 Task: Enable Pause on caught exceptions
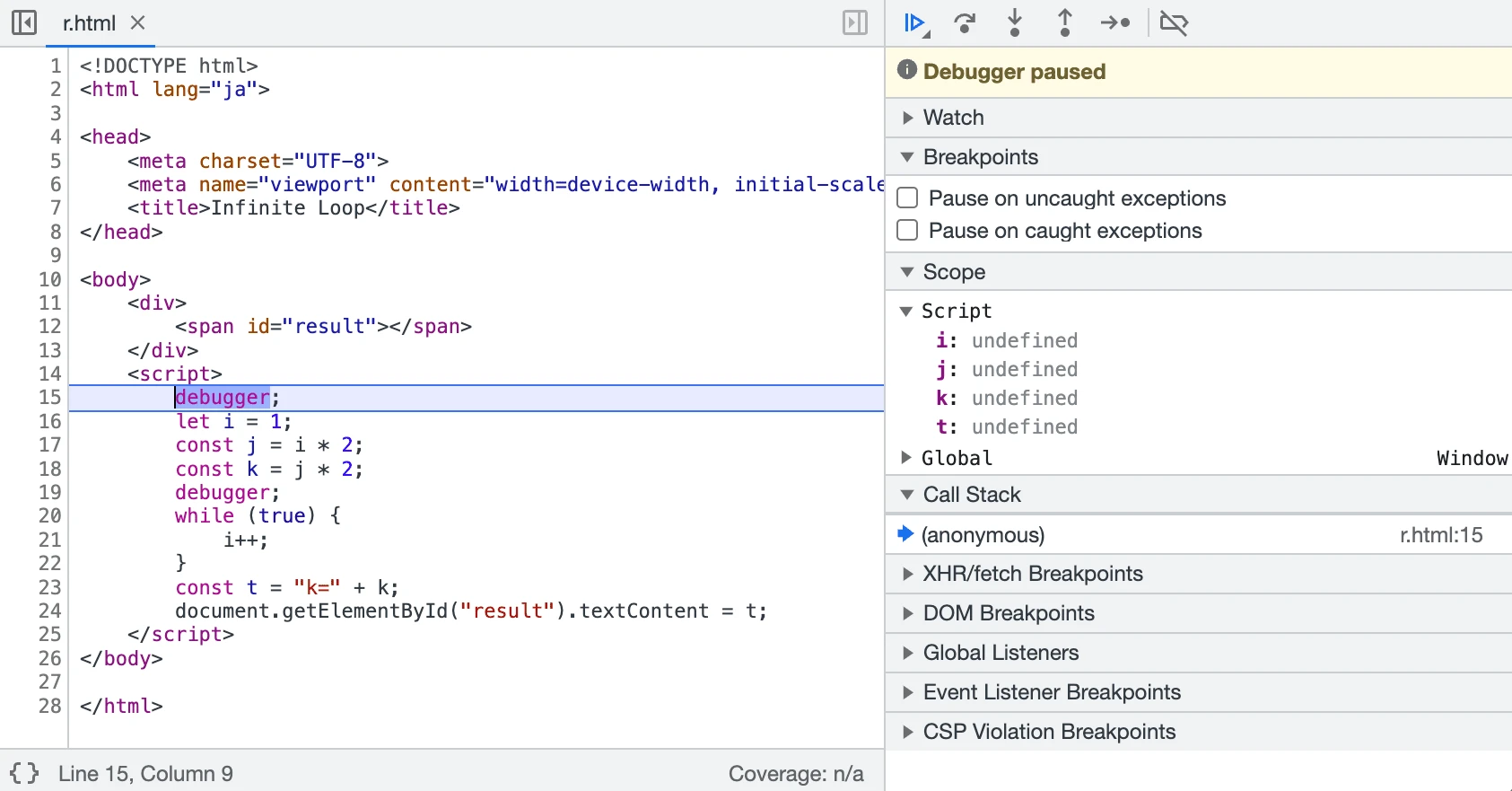908,230
